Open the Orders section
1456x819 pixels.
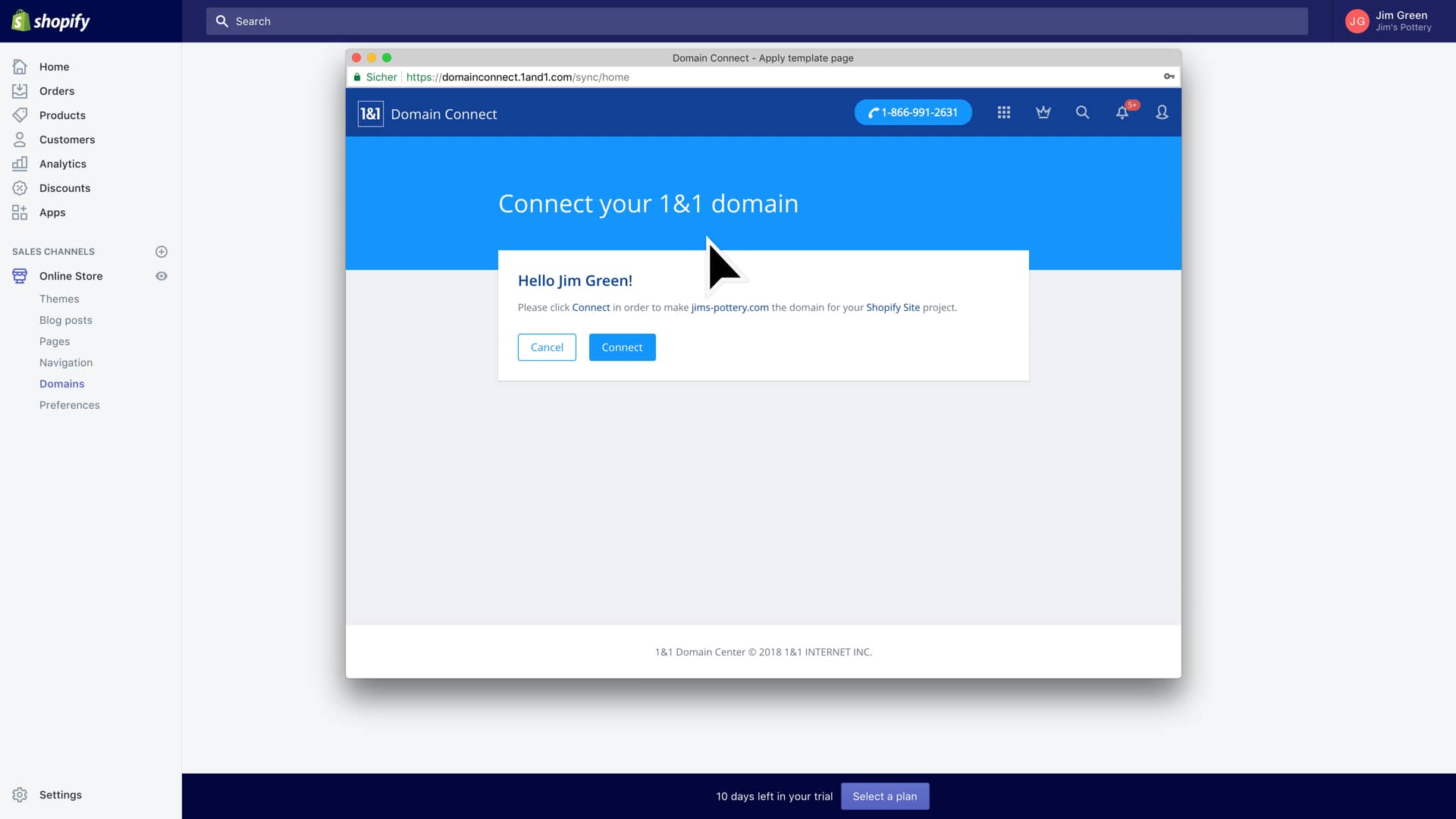56,90
